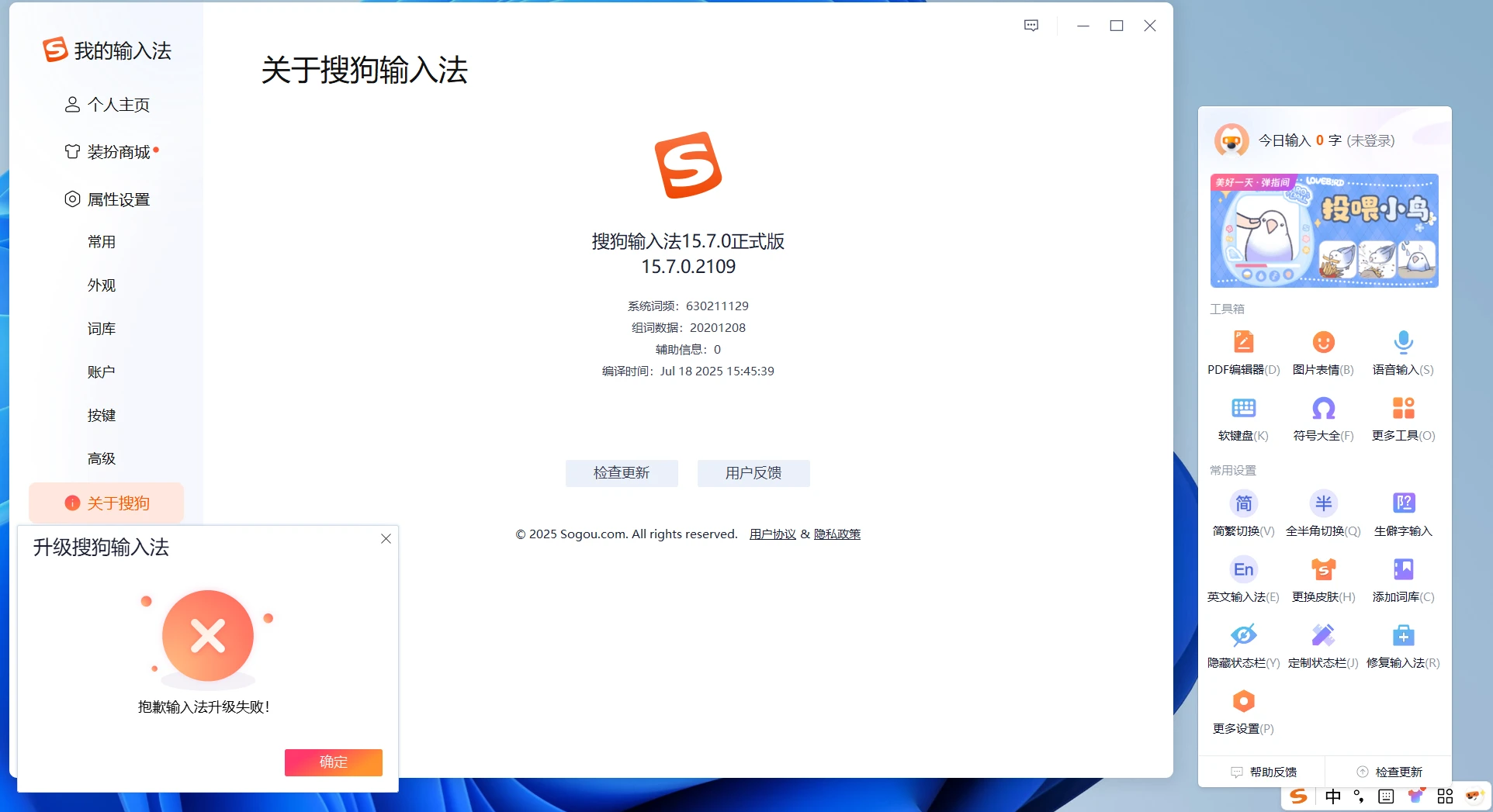Screen dimensions: 1493x812
Task: Toggle 隐藏状态栏 eye icon
Action: point(1243,635)
